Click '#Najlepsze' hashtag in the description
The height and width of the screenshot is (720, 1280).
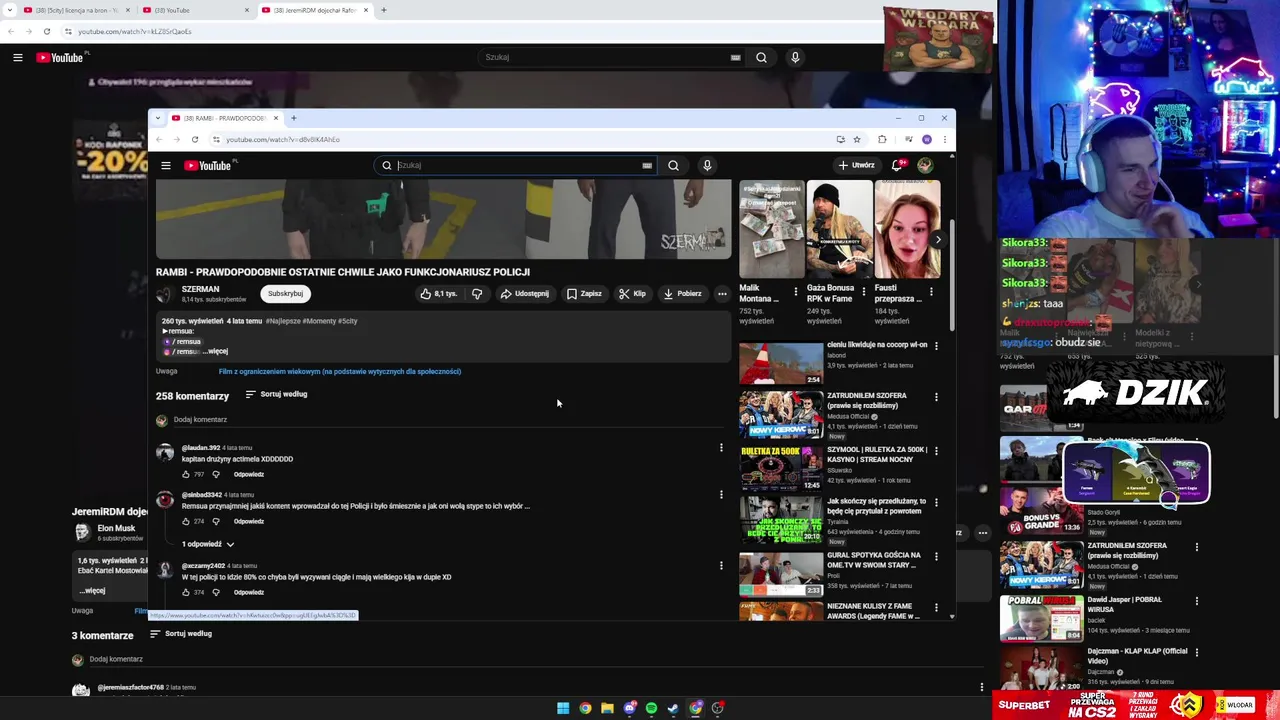[283, 321]
